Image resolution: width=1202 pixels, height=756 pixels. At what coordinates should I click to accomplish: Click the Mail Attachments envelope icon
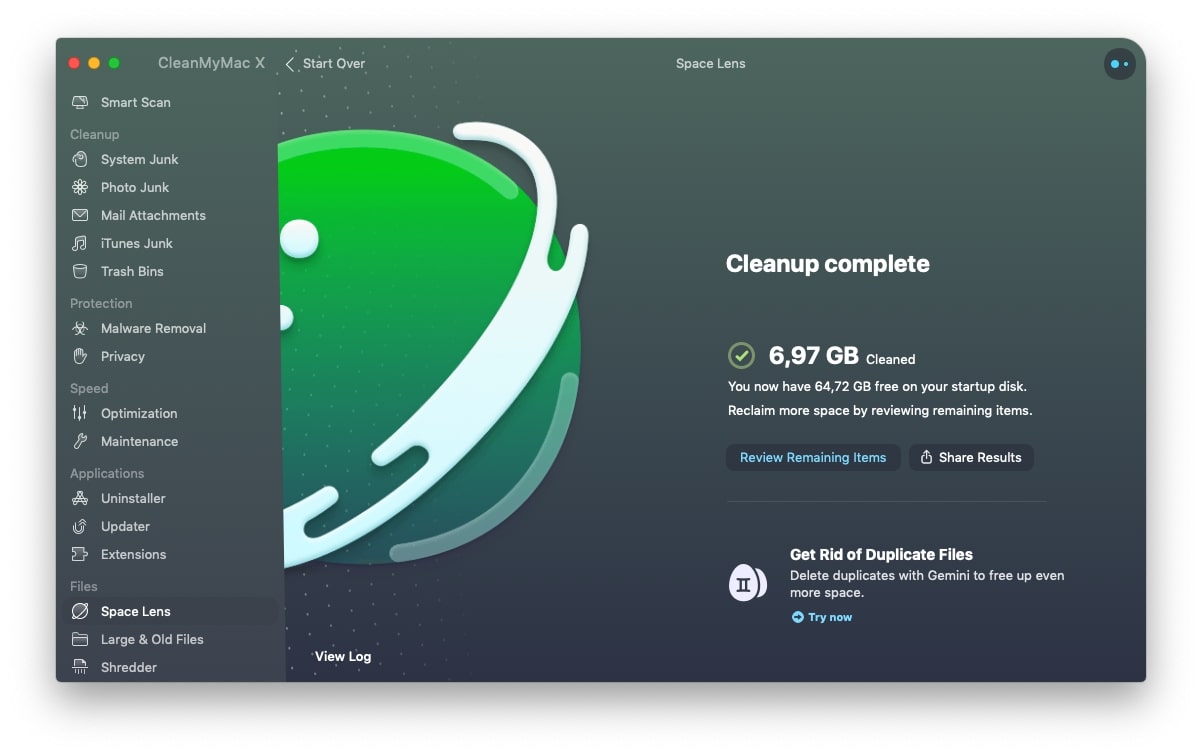point(80,215)
